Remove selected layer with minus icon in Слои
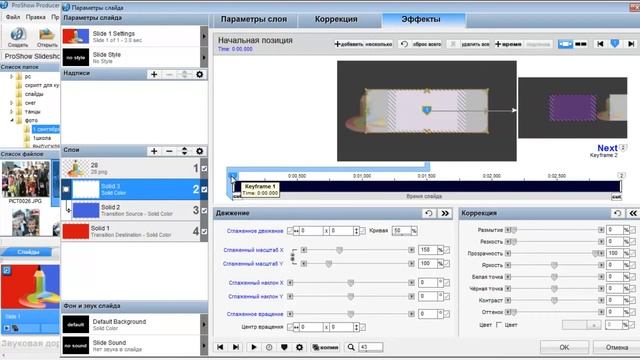This screenshot has height=360, width=640. [169, 151]
